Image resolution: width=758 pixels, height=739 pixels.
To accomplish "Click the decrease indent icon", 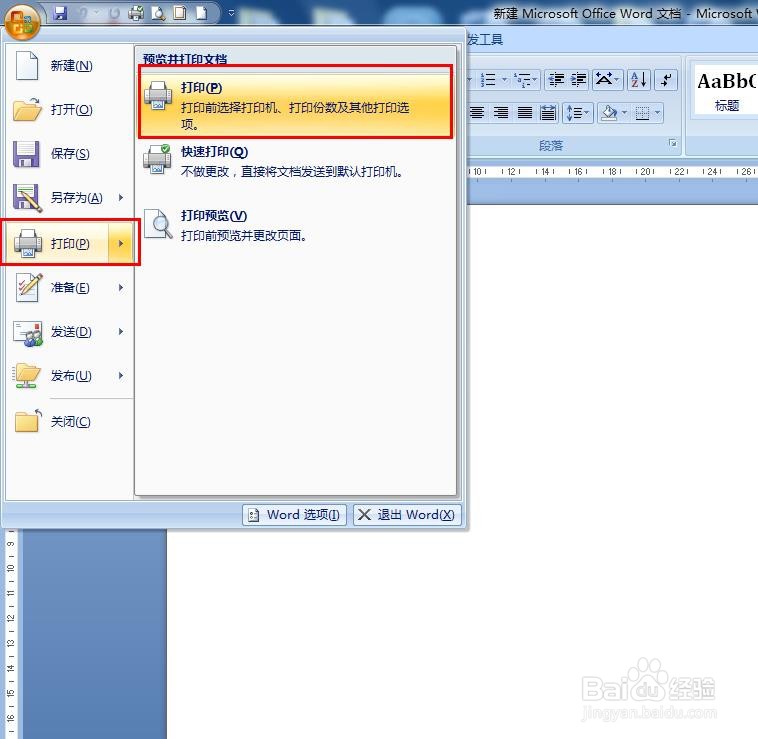I will pos(556,80).
